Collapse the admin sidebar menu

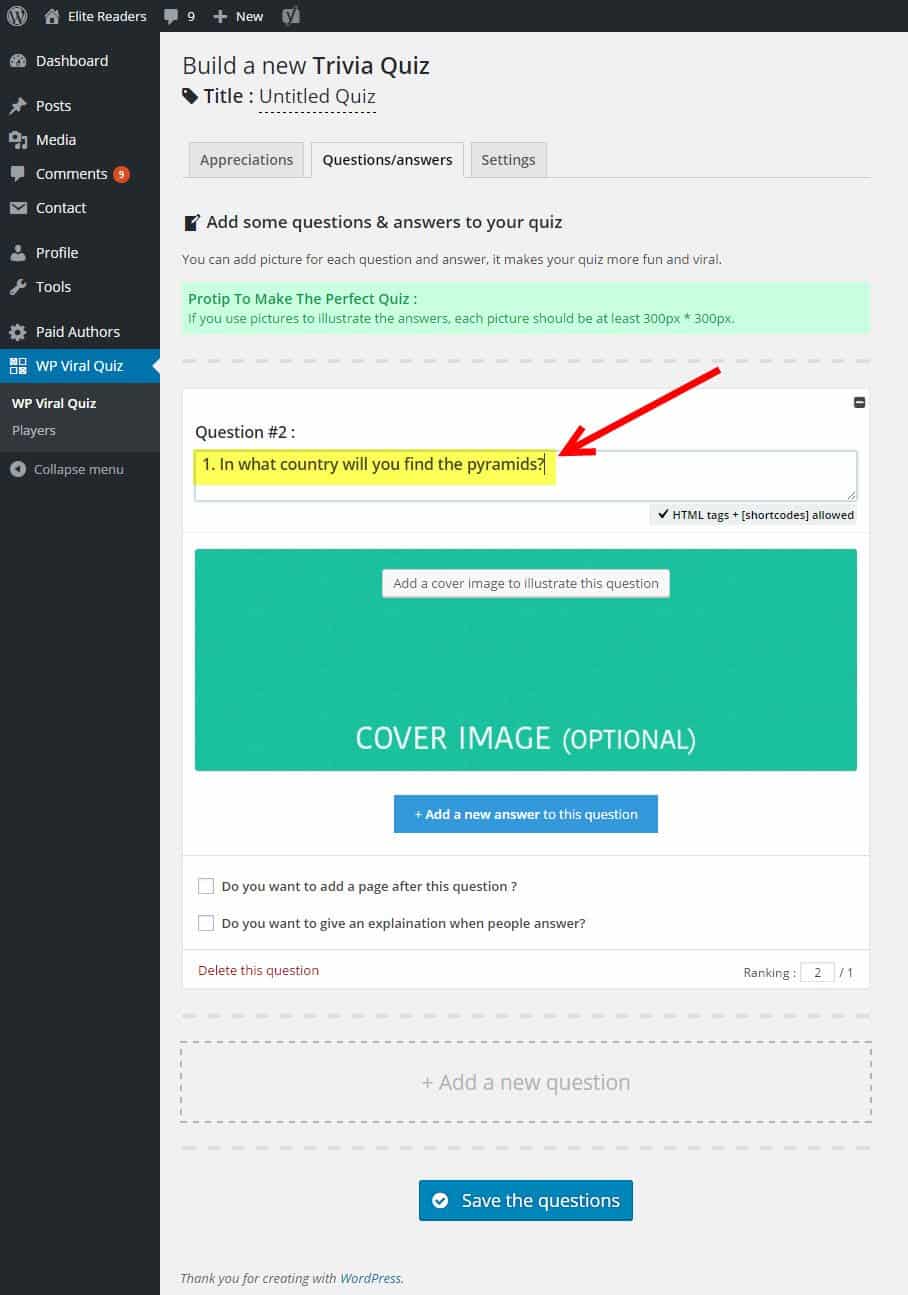[x=78, y=469]
